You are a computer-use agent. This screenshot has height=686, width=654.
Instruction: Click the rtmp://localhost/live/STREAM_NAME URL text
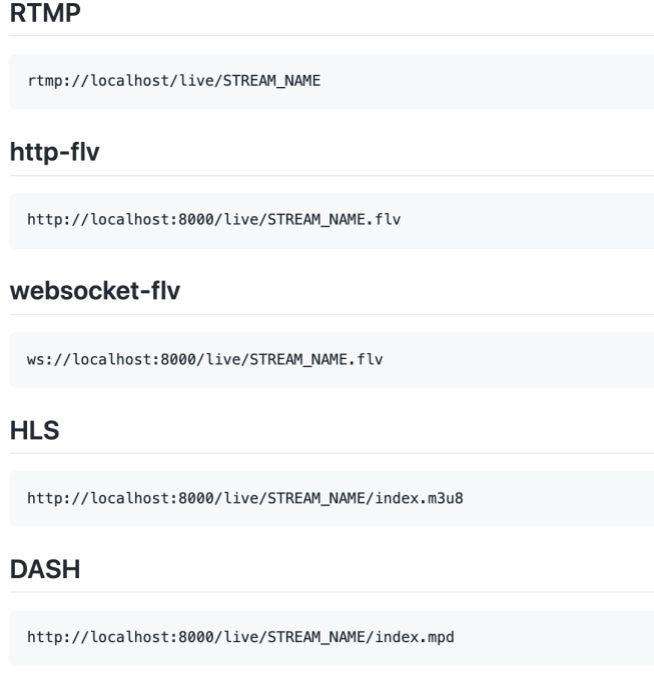pyautogui.click(x=174, y=81)
